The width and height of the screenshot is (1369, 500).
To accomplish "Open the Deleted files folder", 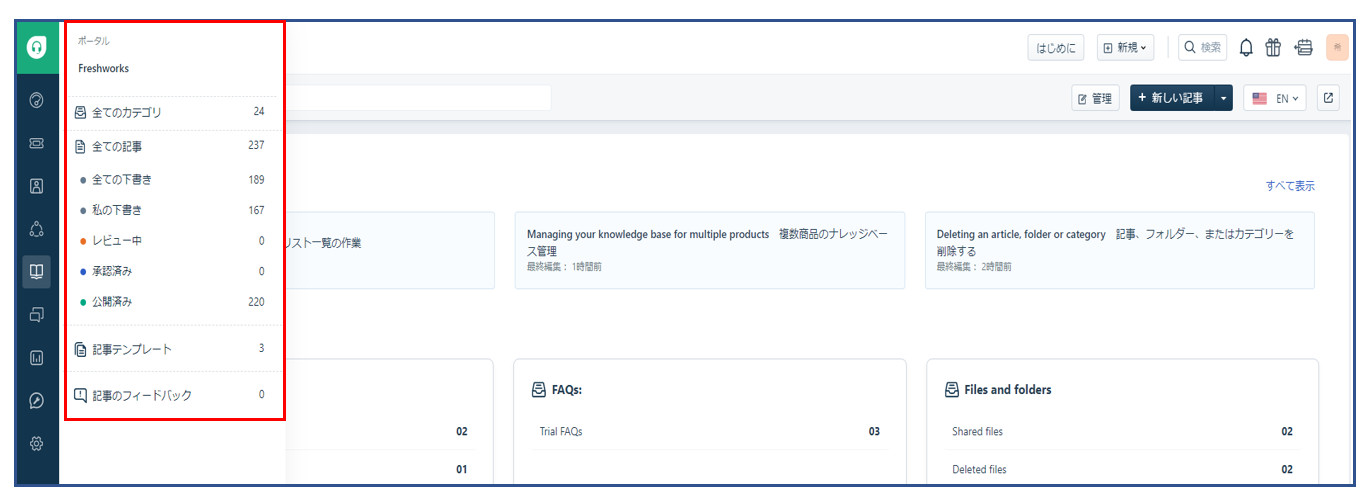I will [x=979, y=469].
